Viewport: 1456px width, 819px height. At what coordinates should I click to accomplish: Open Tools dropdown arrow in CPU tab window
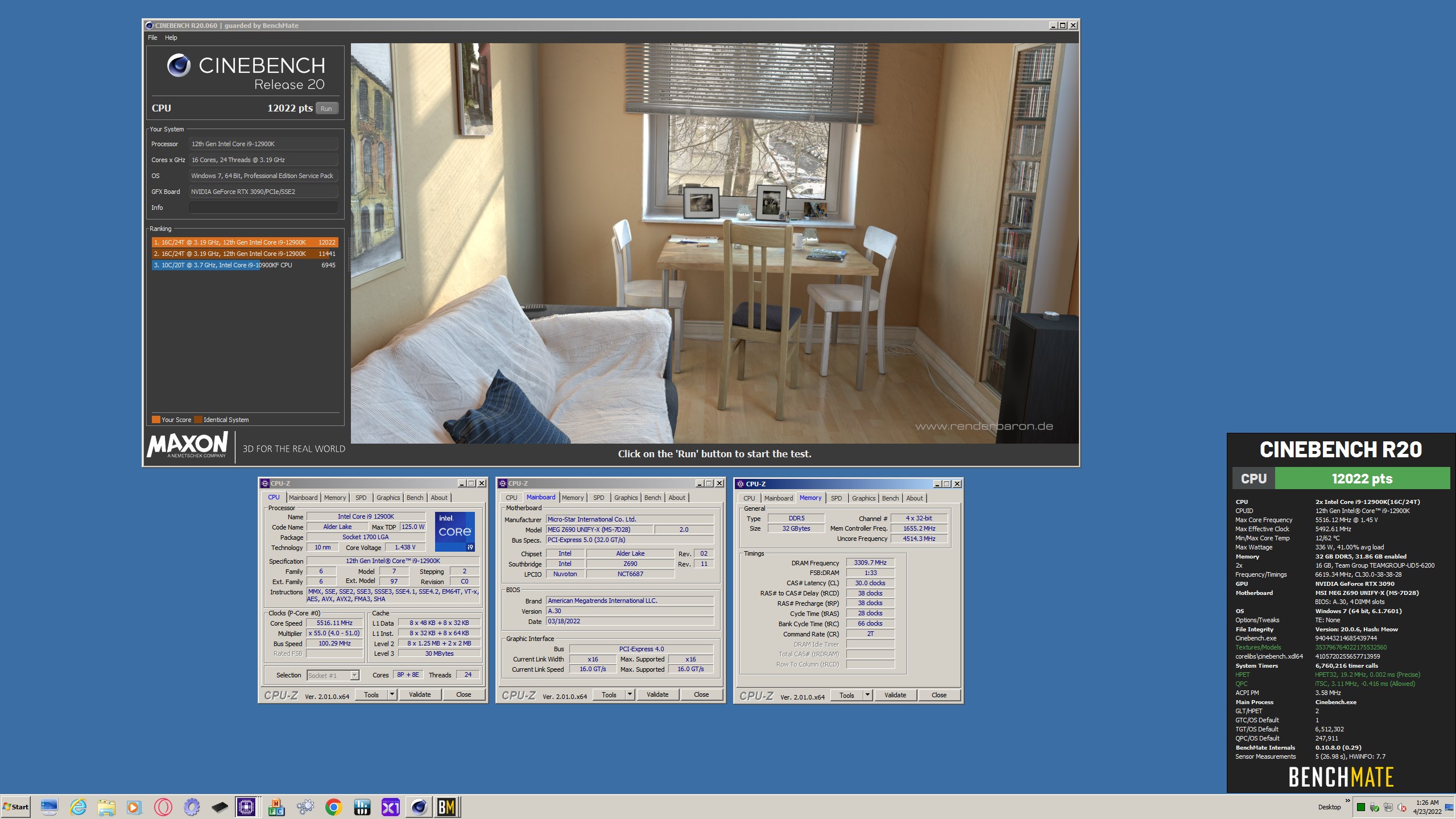[x=392, y=694]
